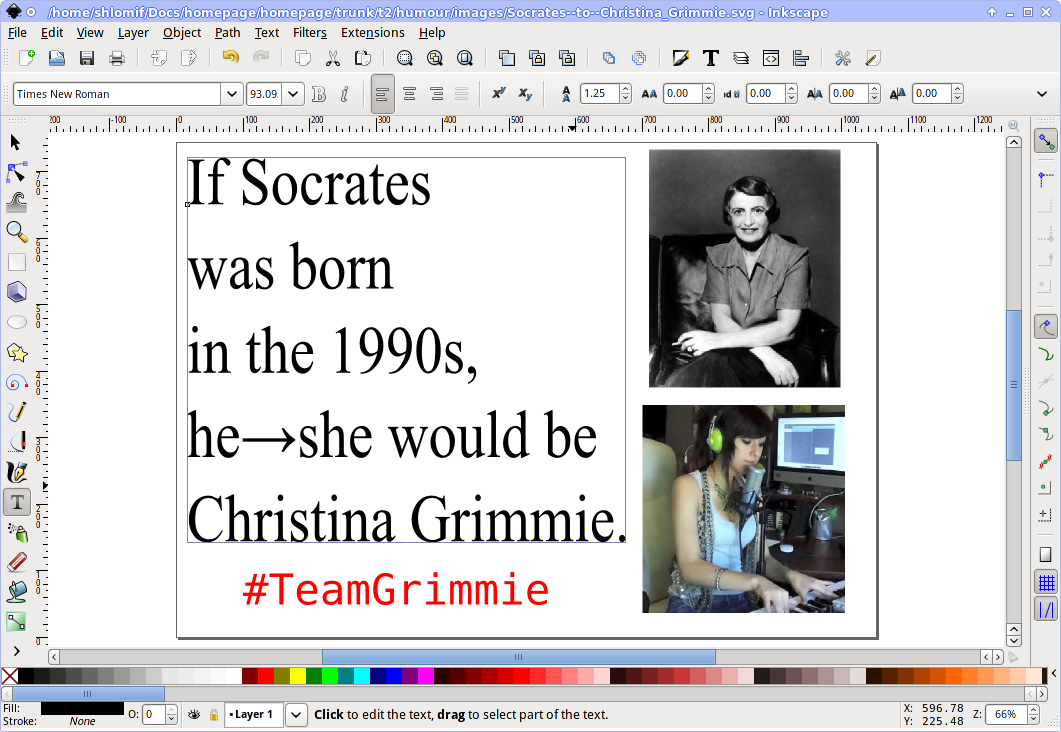The height and width of the screenshot is (732, 1061).
Task: Open the Extensions menu
Action: pyautogui.click(x=373, y=32)
